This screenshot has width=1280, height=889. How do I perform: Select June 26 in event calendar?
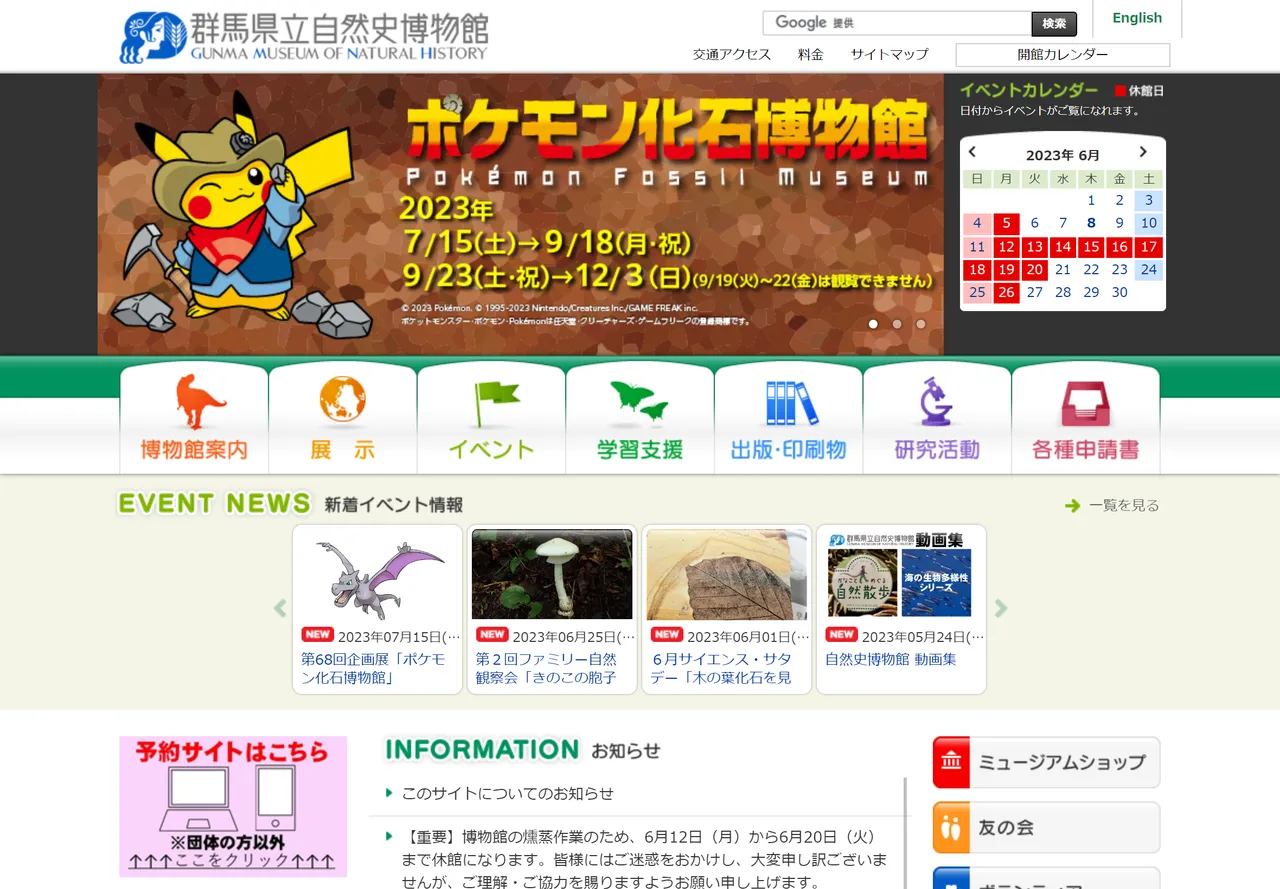(1006, 293)
